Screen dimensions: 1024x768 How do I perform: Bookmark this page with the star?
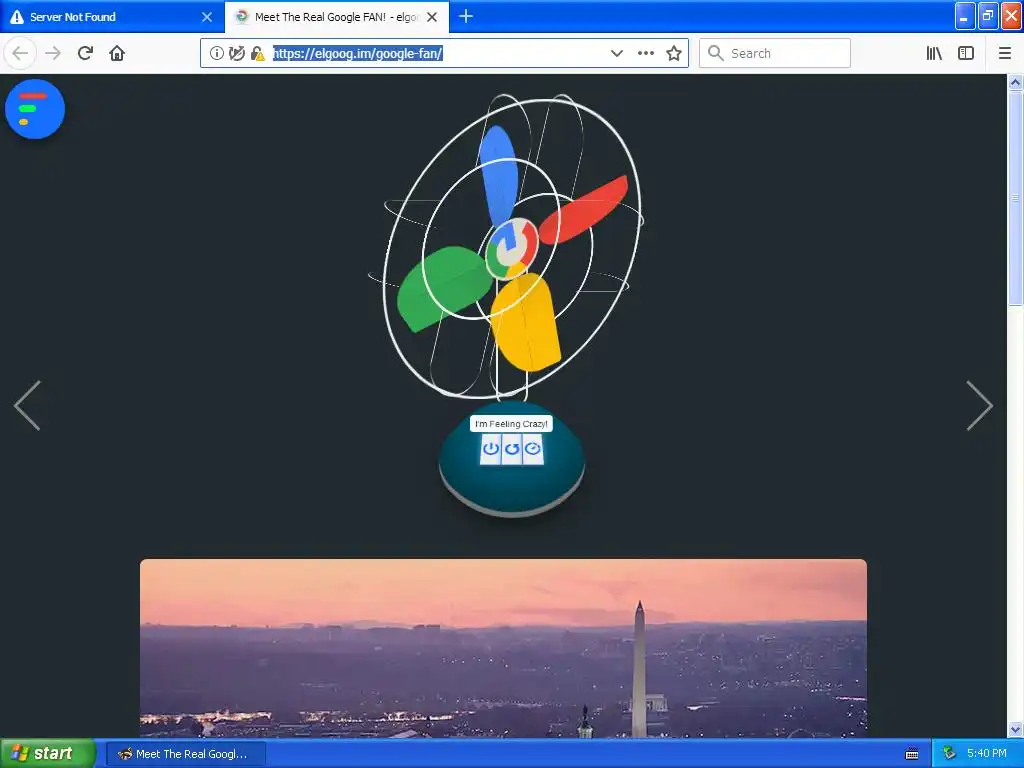pyautogui.click(x=674, y=54)
